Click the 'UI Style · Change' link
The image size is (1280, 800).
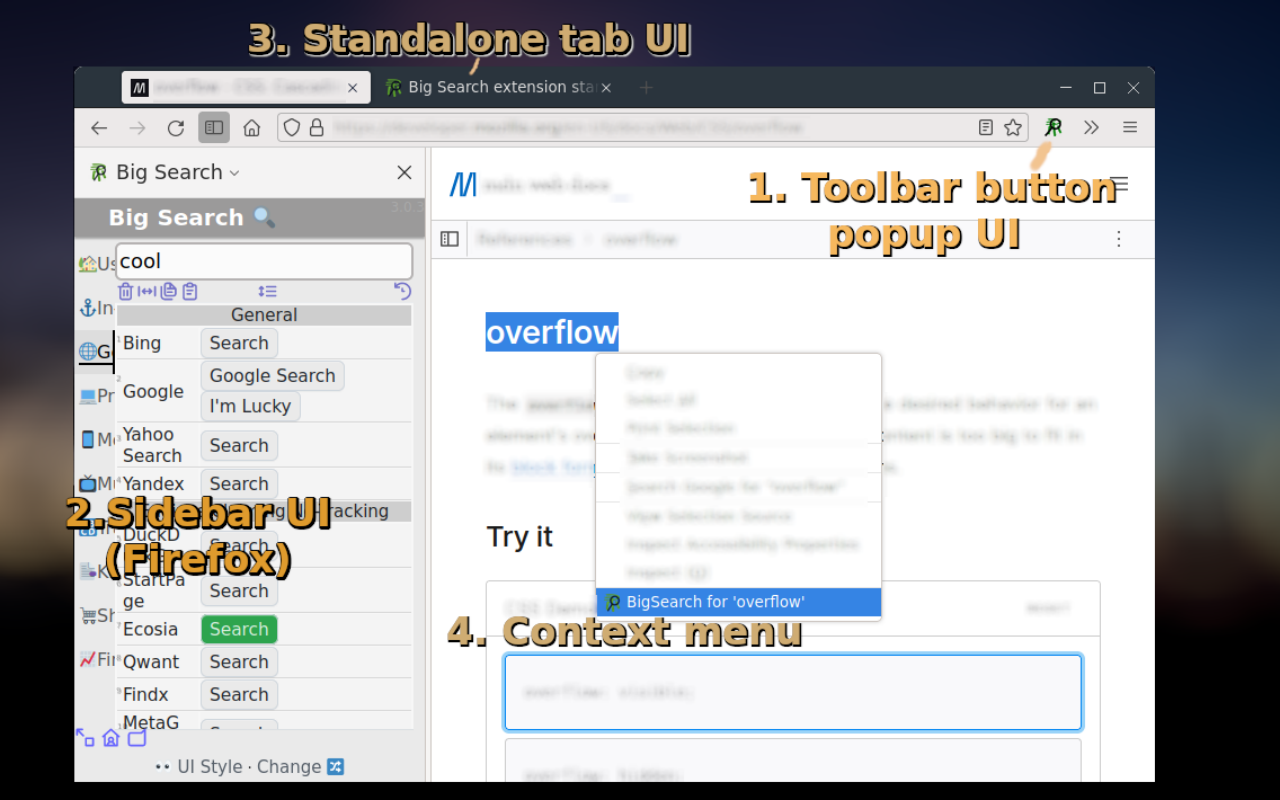[x=249, y=767]
